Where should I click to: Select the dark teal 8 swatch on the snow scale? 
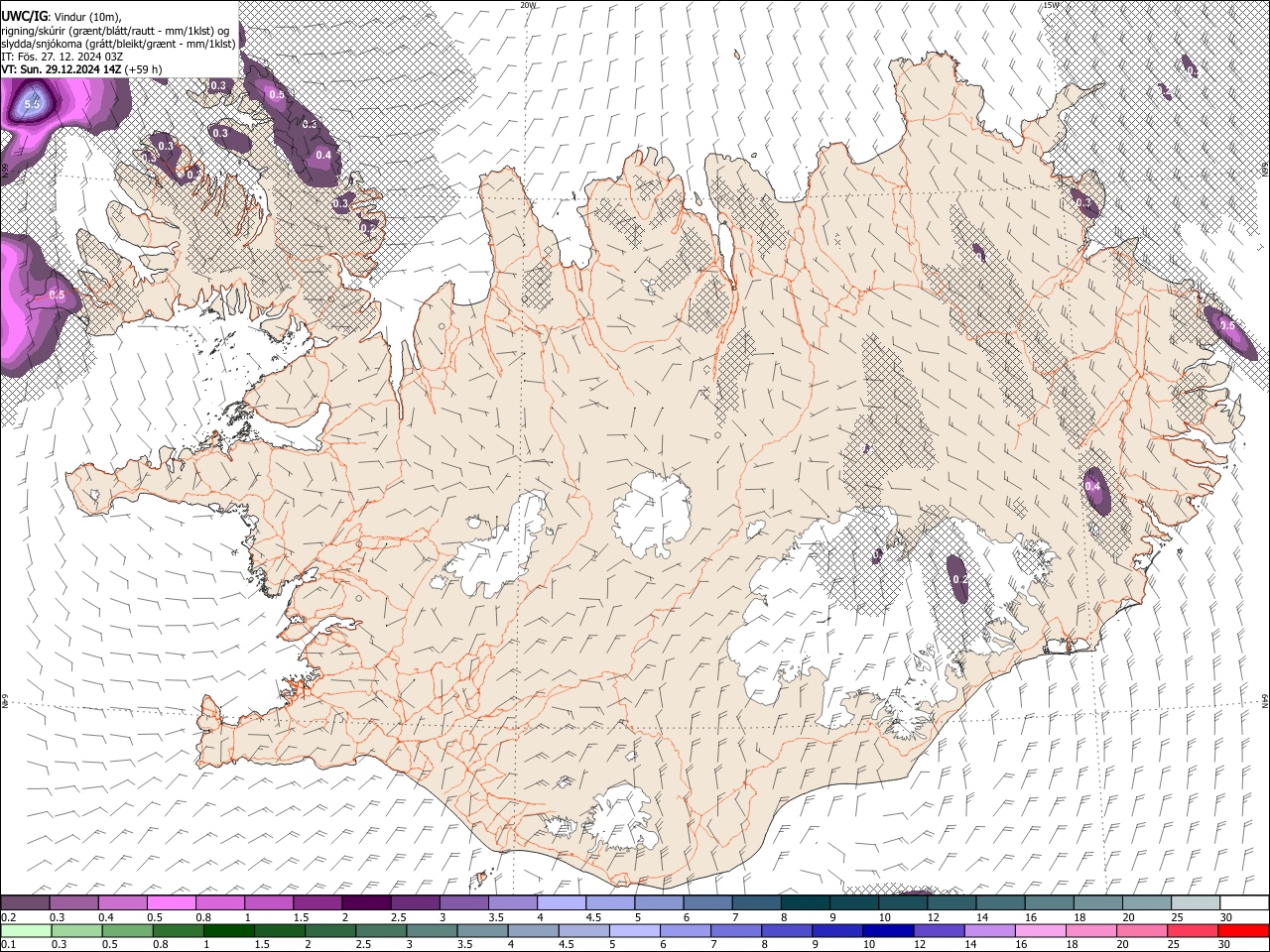tap(805, 902)
